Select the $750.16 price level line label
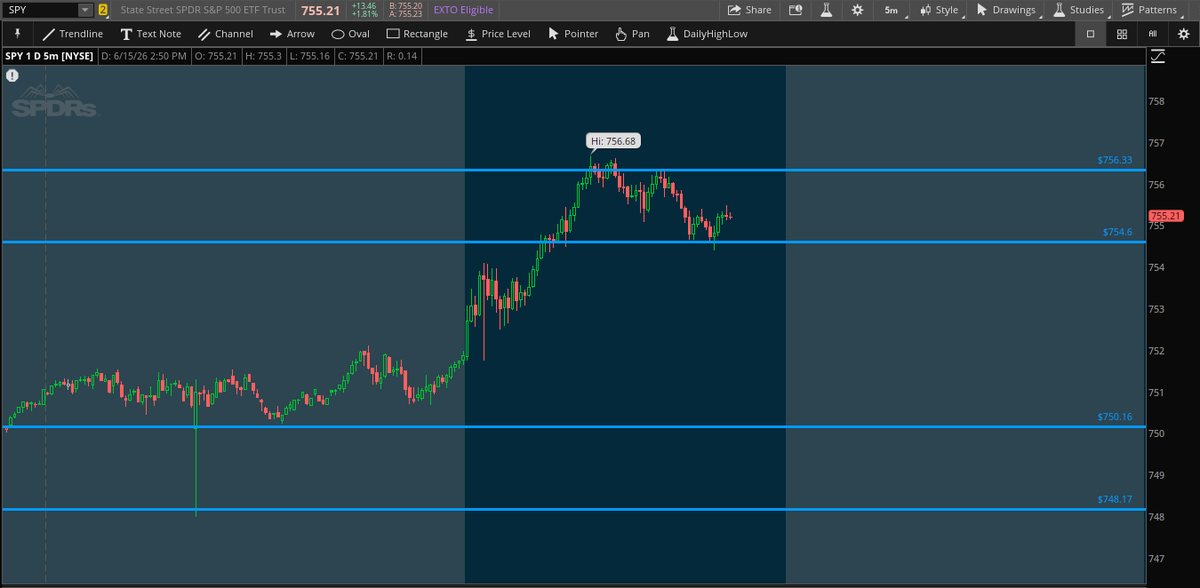Viewport: 1200px width, 588px height. pos(1114,416)
